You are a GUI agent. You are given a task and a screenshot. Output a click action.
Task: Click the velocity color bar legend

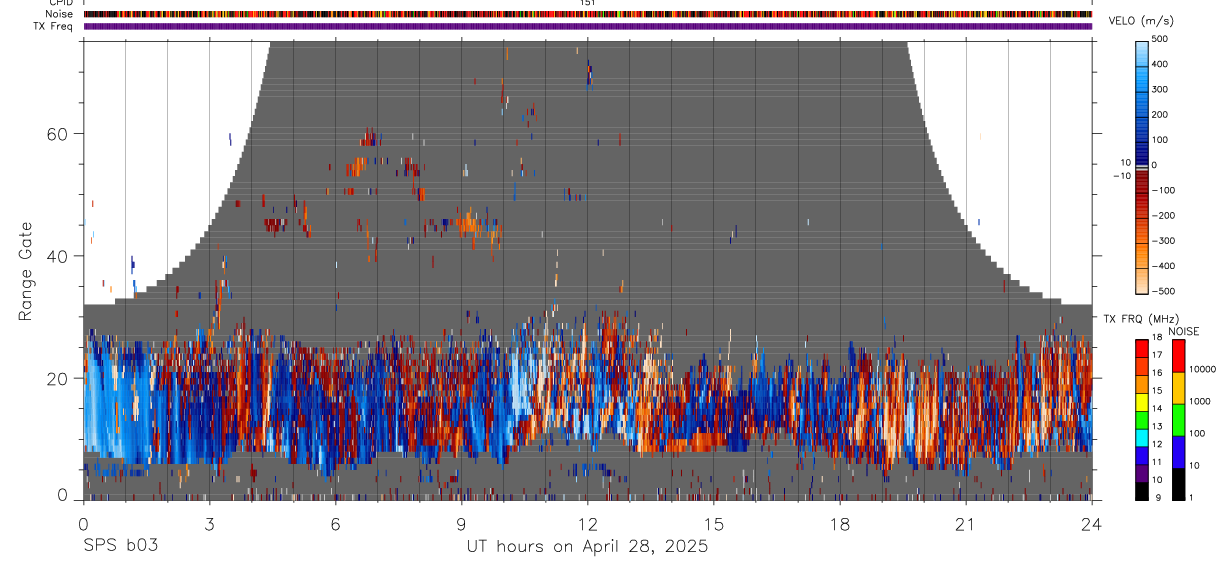click(x=1142, y=165)
